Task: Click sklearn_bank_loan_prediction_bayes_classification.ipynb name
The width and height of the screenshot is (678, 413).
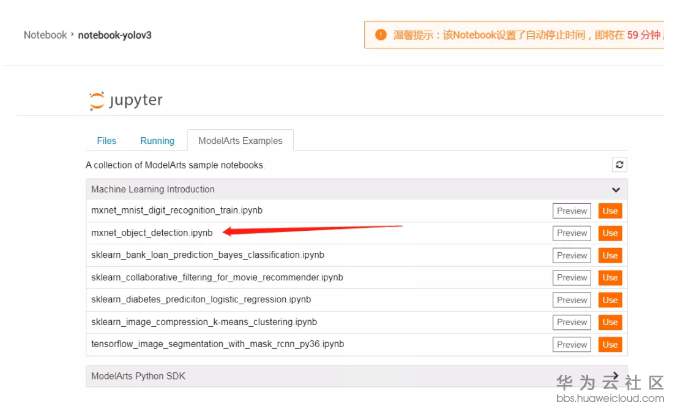Action: (x=208, y=255)
